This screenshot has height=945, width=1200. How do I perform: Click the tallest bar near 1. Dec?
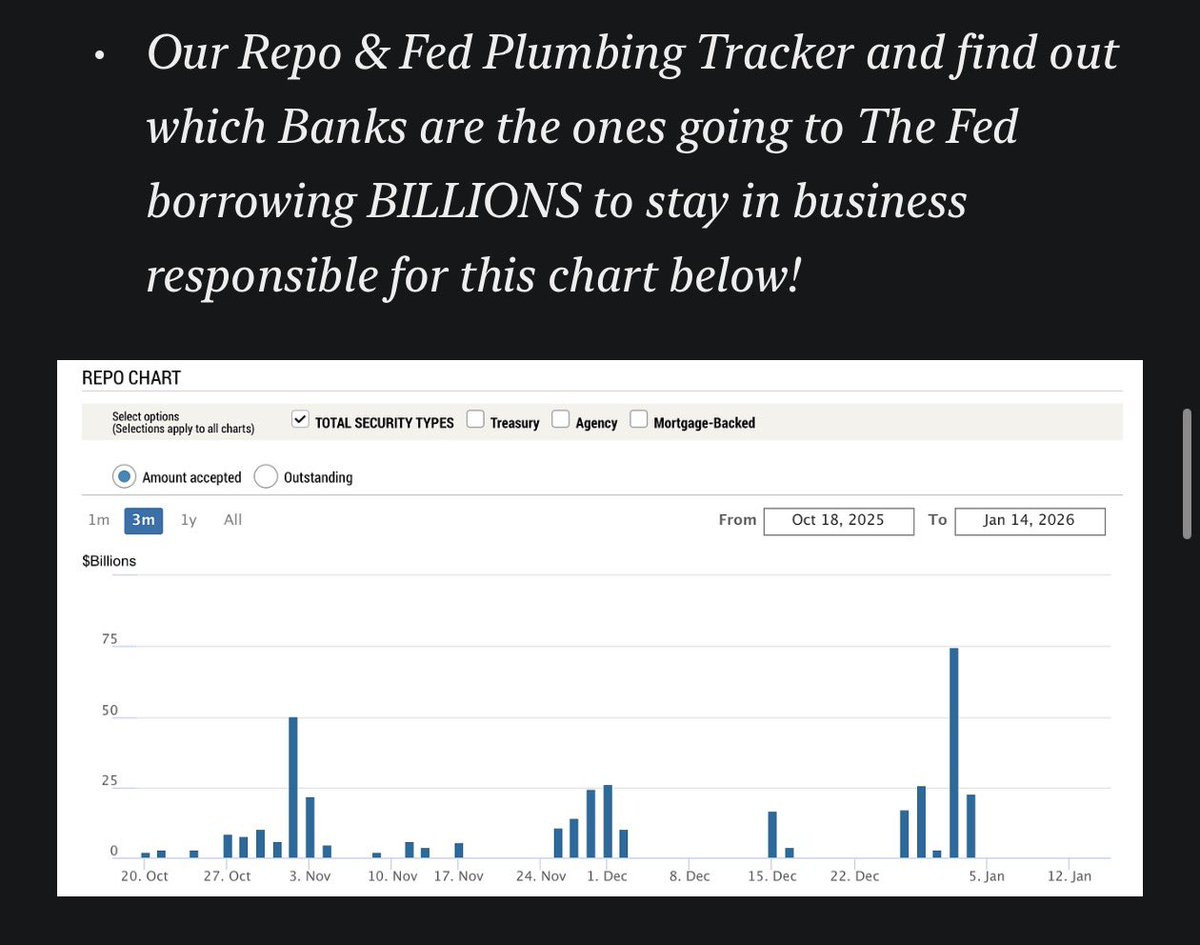tap(607, 822)
